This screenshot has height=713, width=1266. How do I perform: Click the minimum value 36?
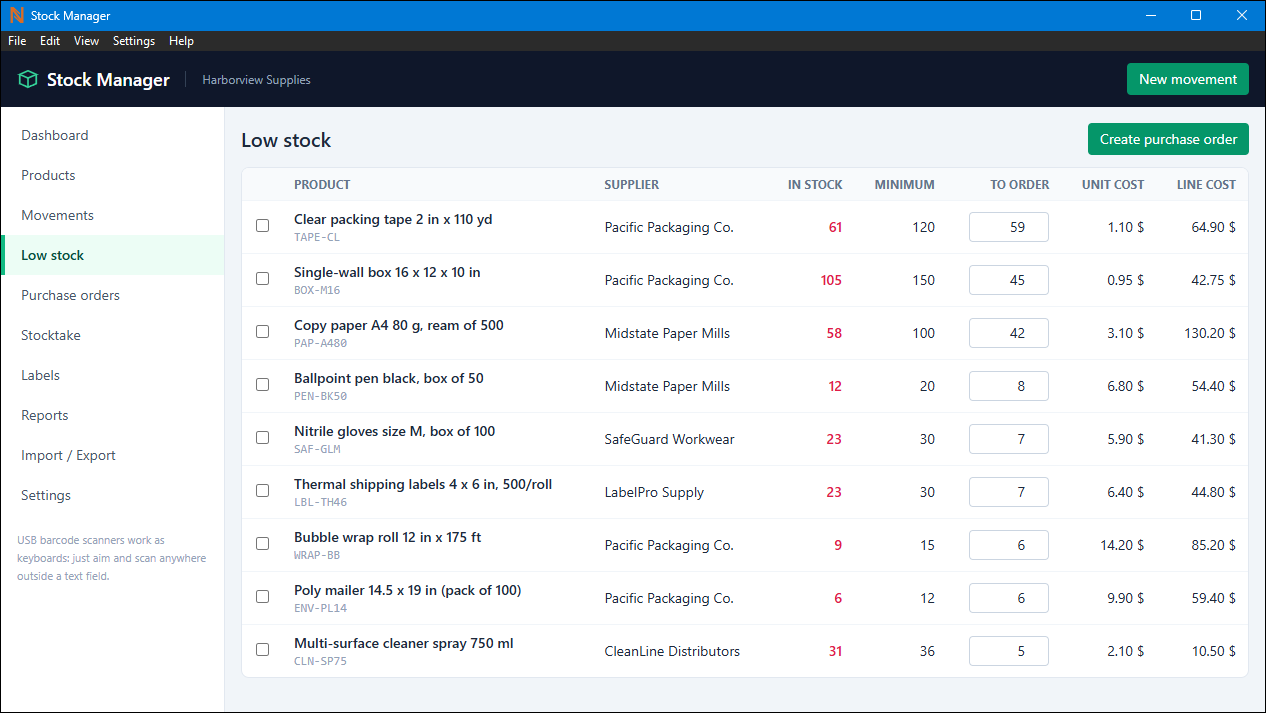927,651
